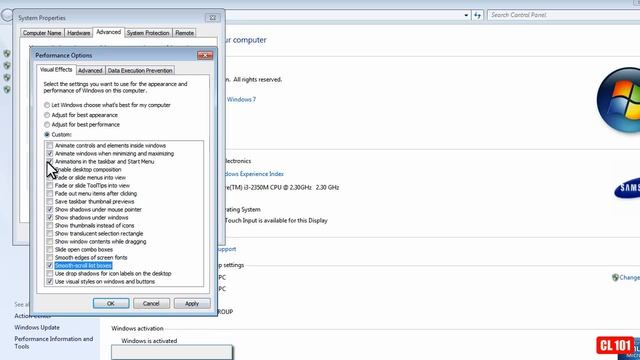
Task: Click the Change settings shield link
Action: click(626, 278)
